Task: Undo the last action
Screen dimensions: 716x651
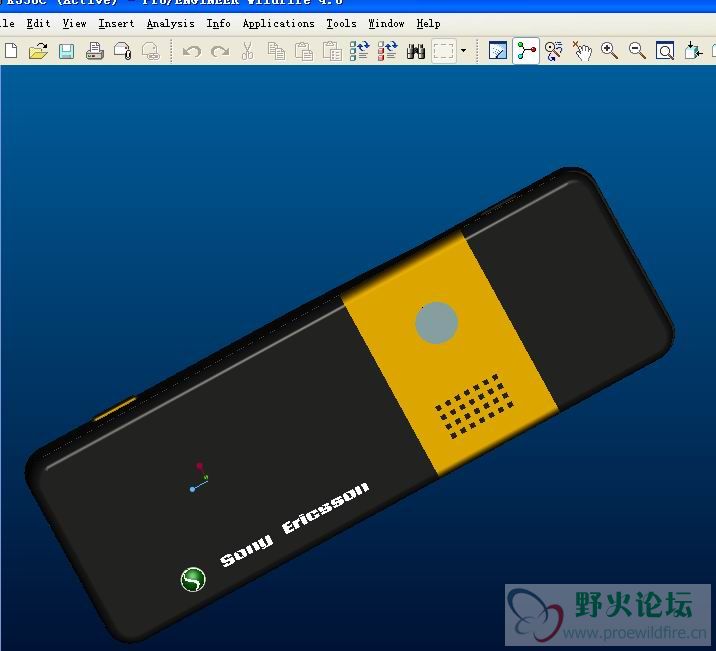Action: coord(192,51)
